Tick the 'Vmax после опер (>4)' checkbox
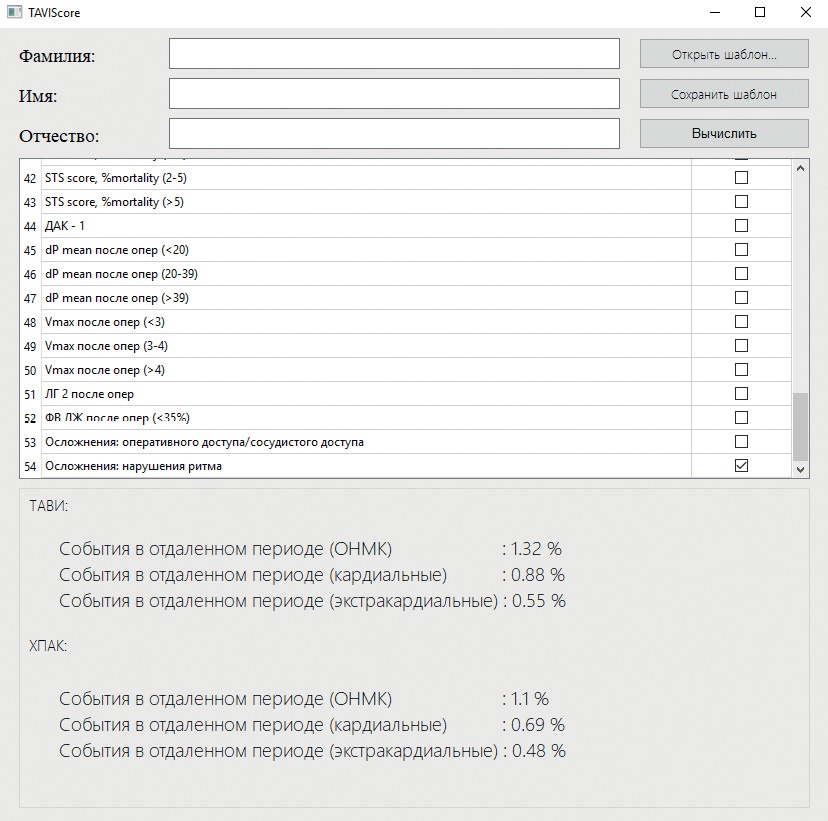Screen dimensions: 828x821 741,370
